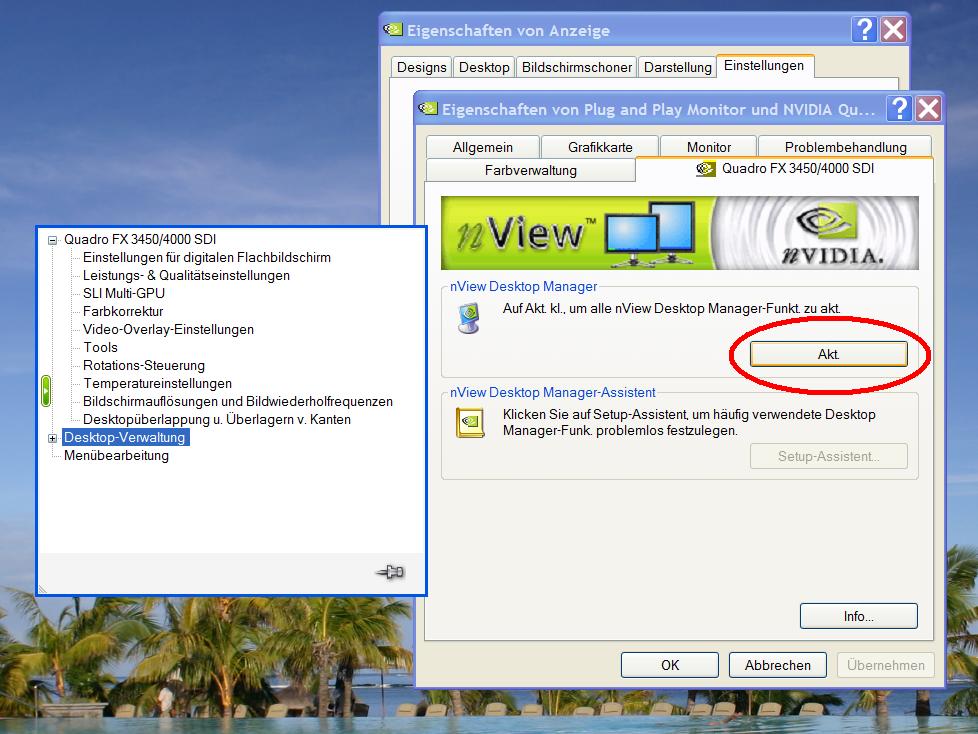Cancel with the Abbrechen button
Image resolution: width=978 pixels, height=734 pixels.
(778, 665)
